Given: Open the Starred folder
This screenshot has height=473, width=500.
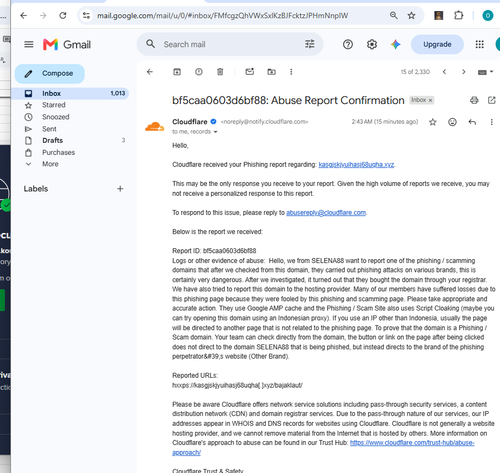Looking at the screenshot, I should [x=54, y=105].
